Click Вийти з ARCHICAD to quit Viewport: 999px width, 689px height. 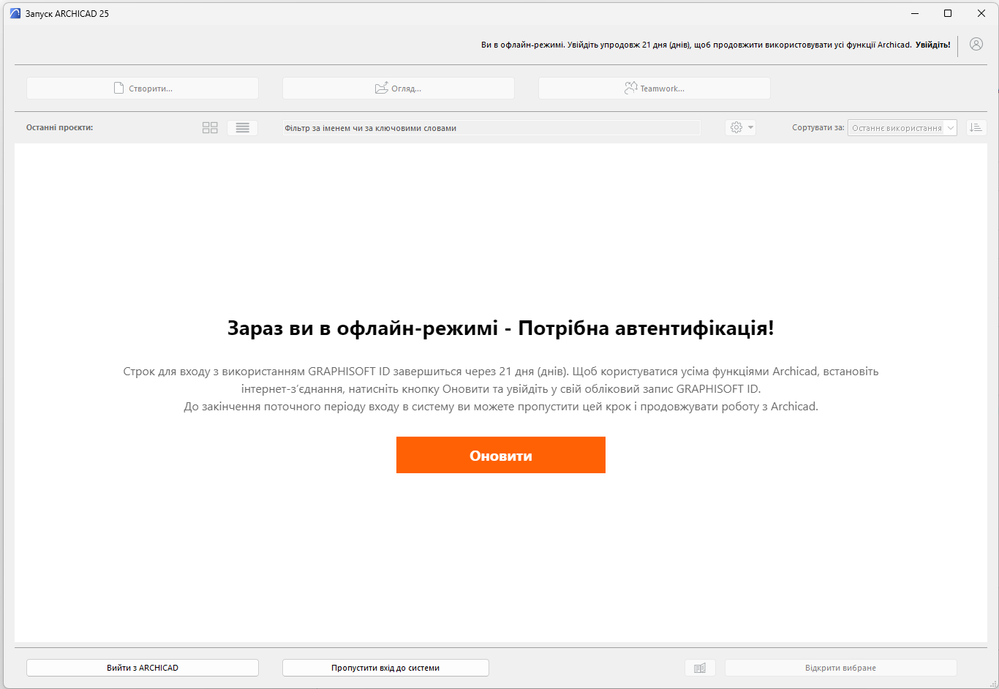click(142, 667)
